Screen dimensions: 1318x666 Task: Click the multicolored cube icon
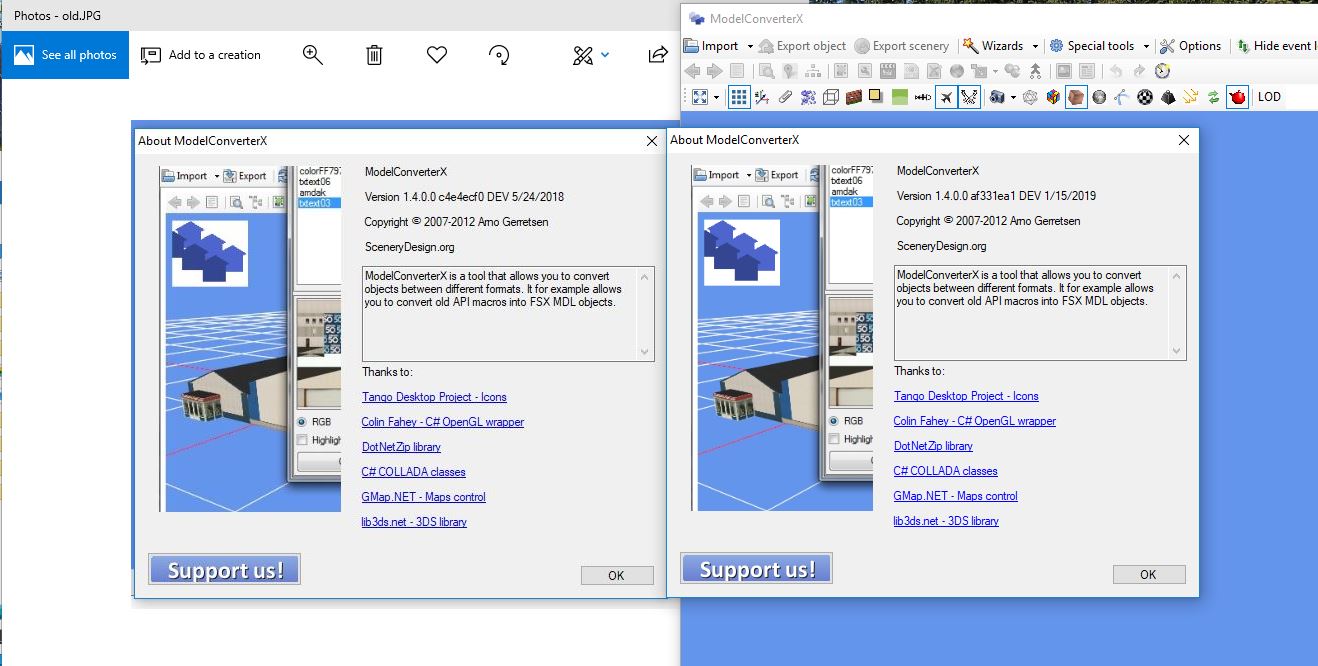1053,97
